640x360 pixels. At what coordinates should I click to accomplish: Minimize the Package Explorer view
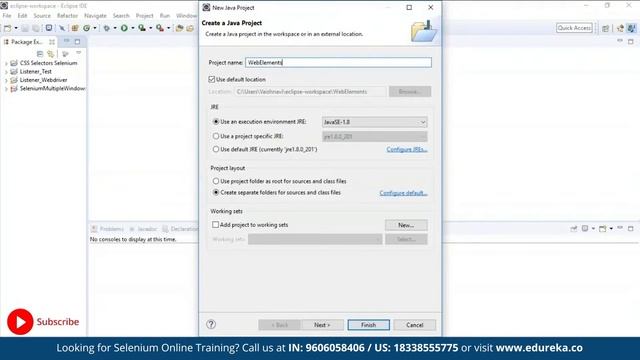67,41
